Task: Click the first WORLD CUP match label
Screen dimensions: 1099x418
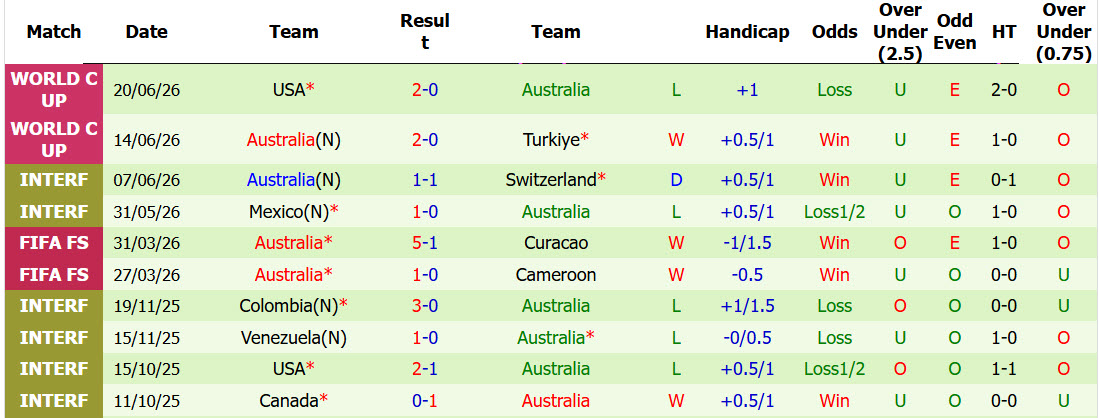Action: 54,90
